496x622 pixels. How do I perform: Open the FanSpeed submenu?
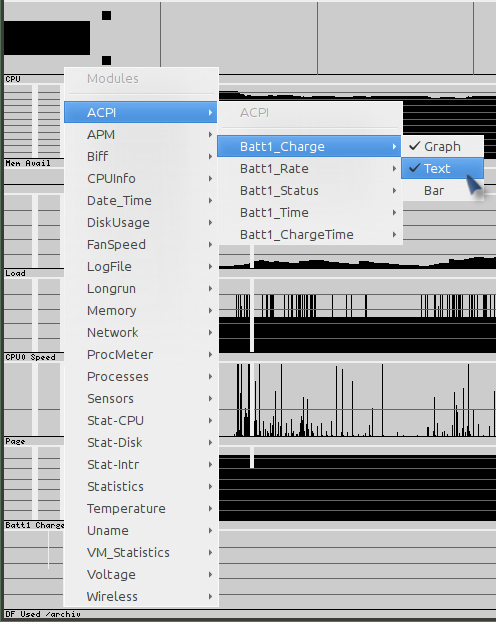(140, 245)
